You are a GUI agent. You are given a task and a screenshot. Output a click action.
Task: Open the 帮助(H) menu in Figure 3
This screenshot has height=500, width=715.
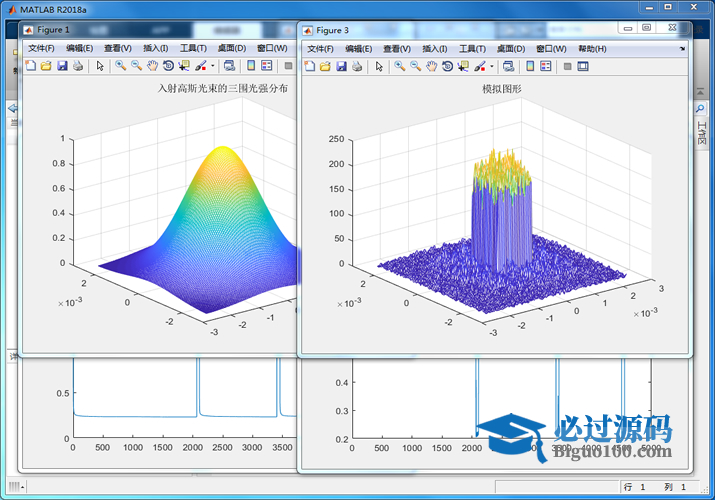click(592, 48)
